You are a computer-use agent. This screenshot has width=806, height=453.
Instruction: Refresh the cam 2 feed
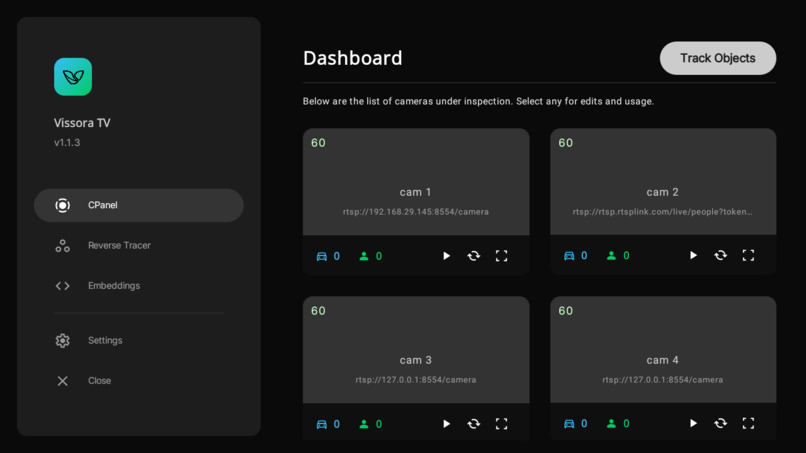click(x=721, y=255)
